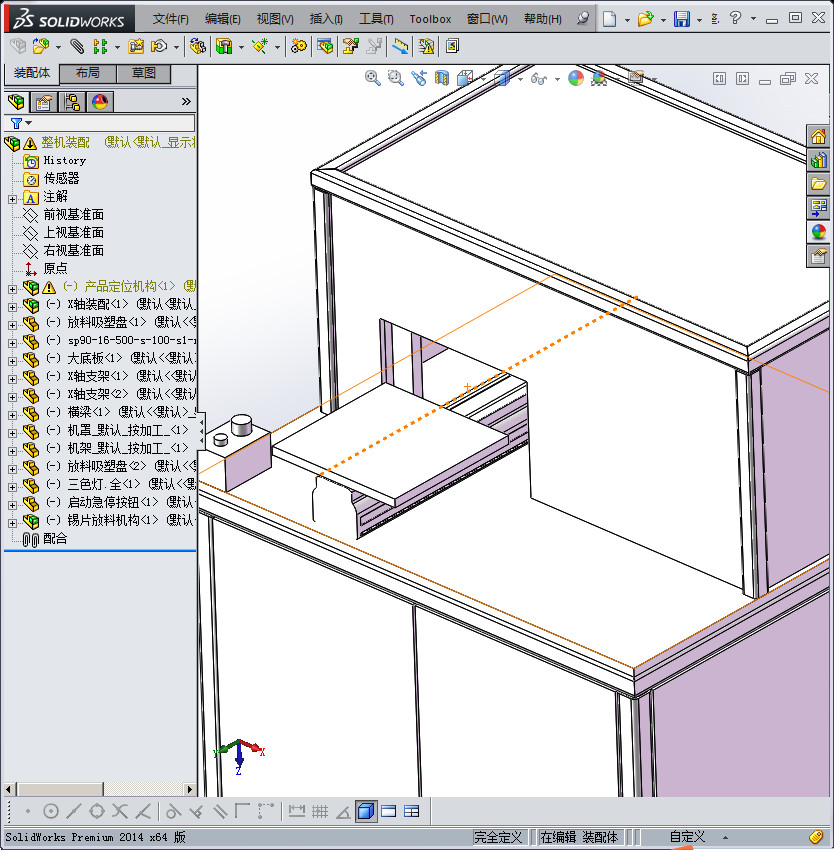Image resolution: width=834 pixels, height=850 pixels.
Task: Click the Insert Components icon in the assembly toolbar
Action: tap(40, 47)
